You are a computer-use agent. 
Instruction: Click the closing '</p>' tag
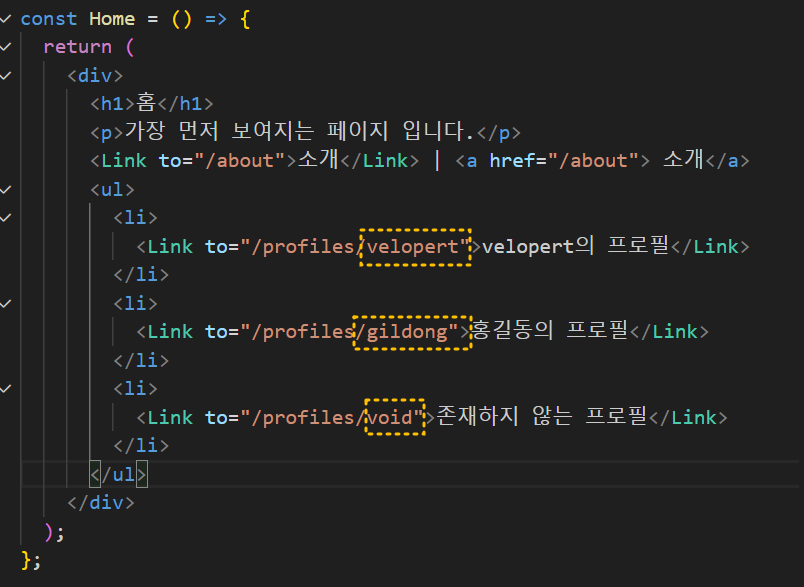498,133
